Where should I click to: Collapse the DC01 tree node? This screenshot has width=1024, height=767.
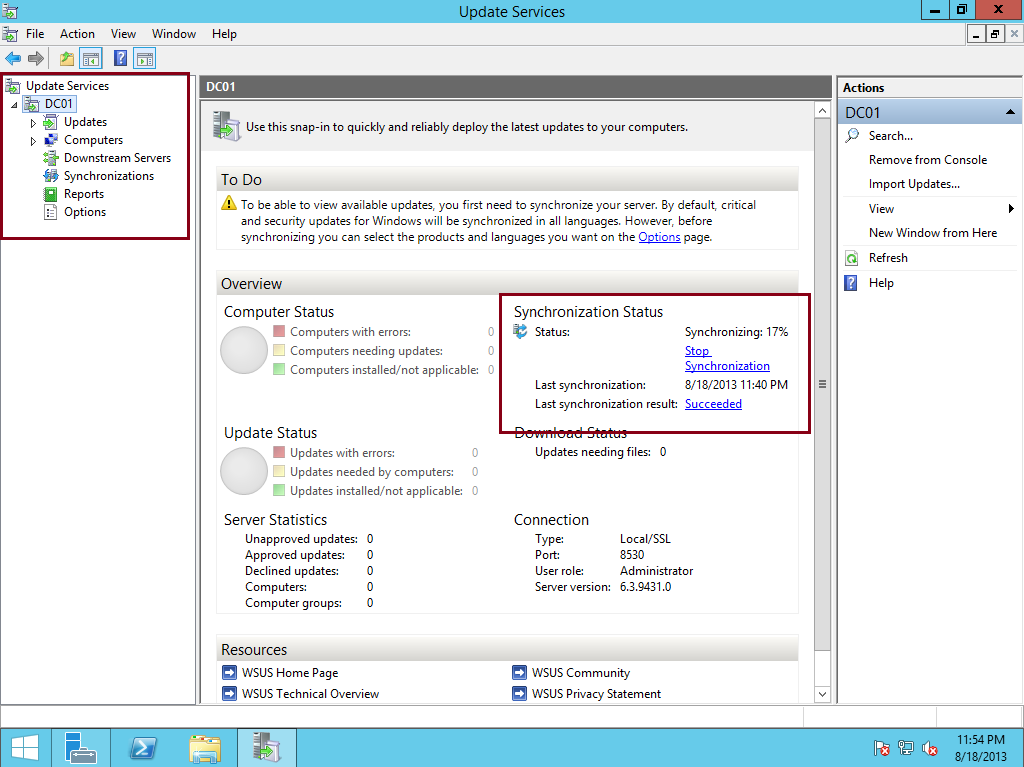pos(14,105)
